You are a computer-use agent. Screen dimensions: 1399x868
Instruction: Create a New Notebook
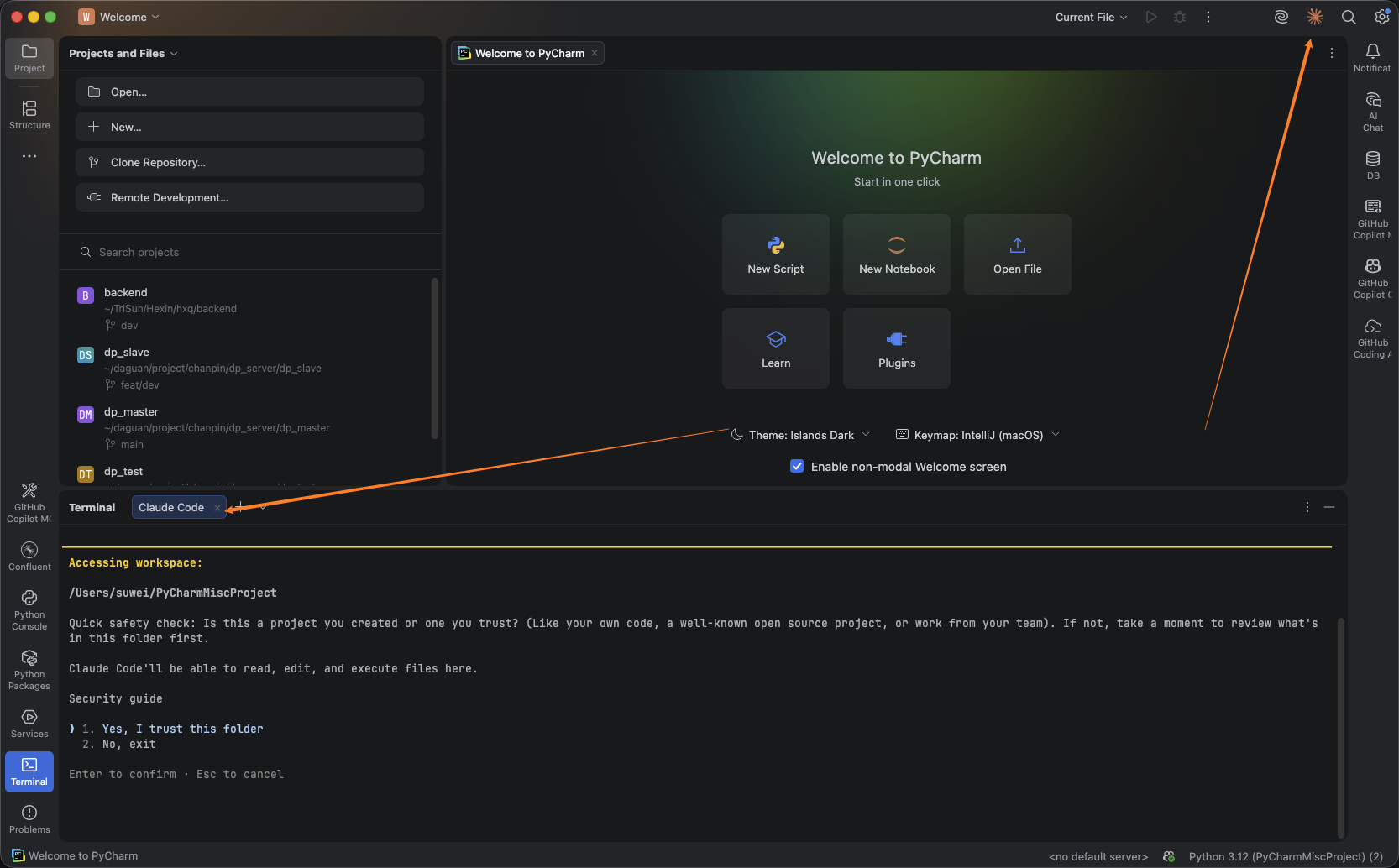[x=897, y=254]
